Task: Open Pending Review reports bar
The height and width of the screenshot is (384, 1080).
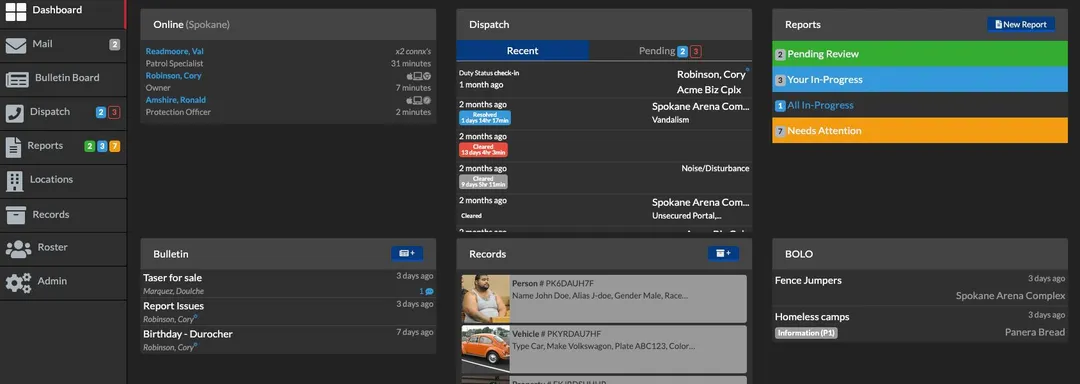Action: 920,54
